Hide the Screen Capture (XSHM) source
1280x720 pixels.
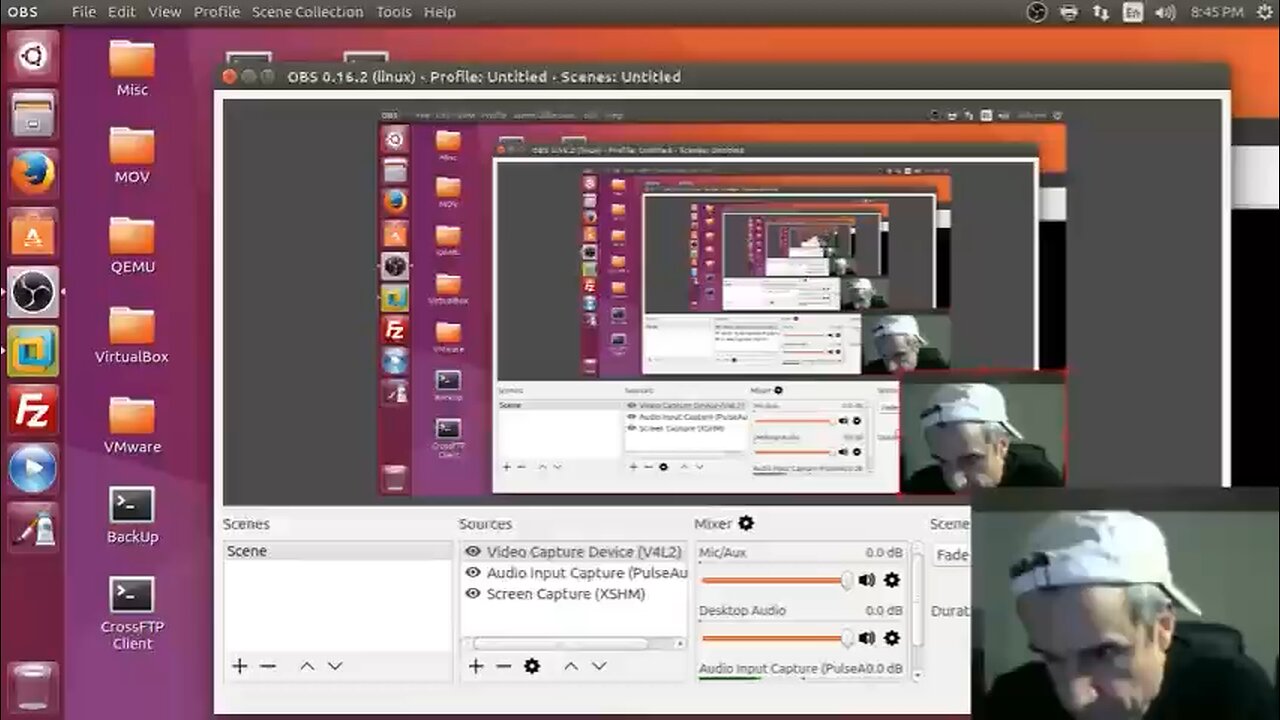coord(473,594)
